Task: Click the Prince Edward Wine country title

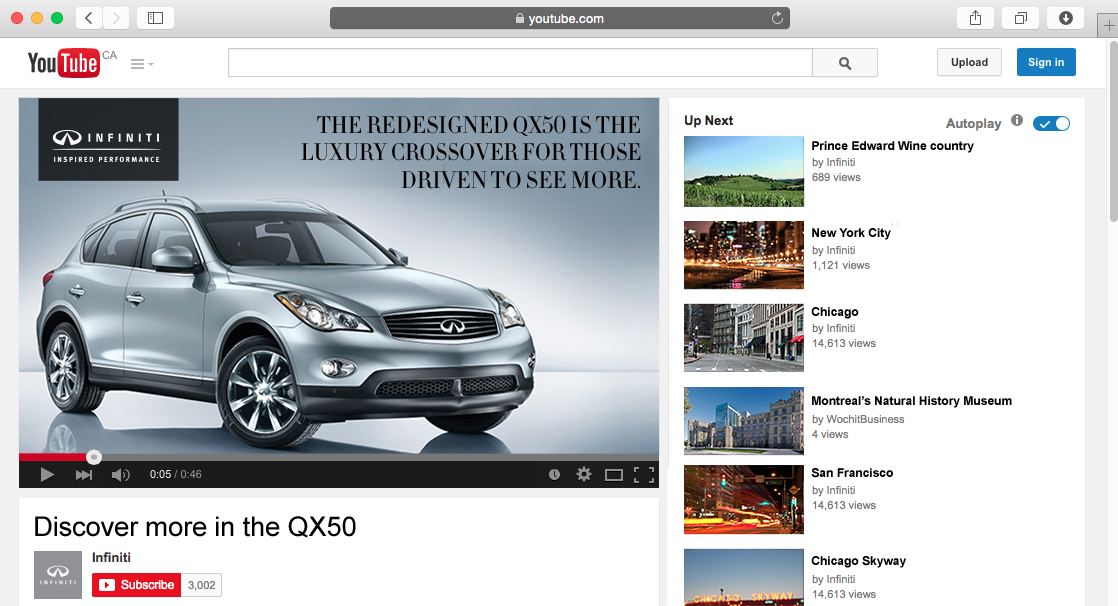Action: point(892,145)
